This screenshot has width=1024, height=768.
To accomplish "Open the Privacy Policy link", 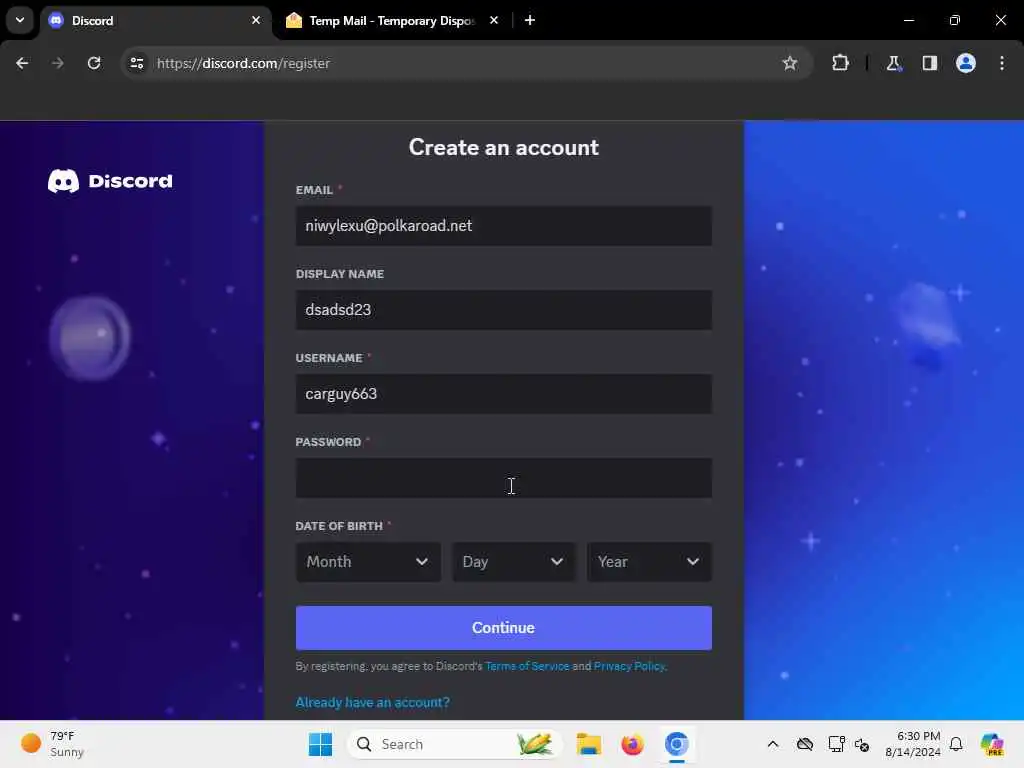I will click(x=630, y=666).
